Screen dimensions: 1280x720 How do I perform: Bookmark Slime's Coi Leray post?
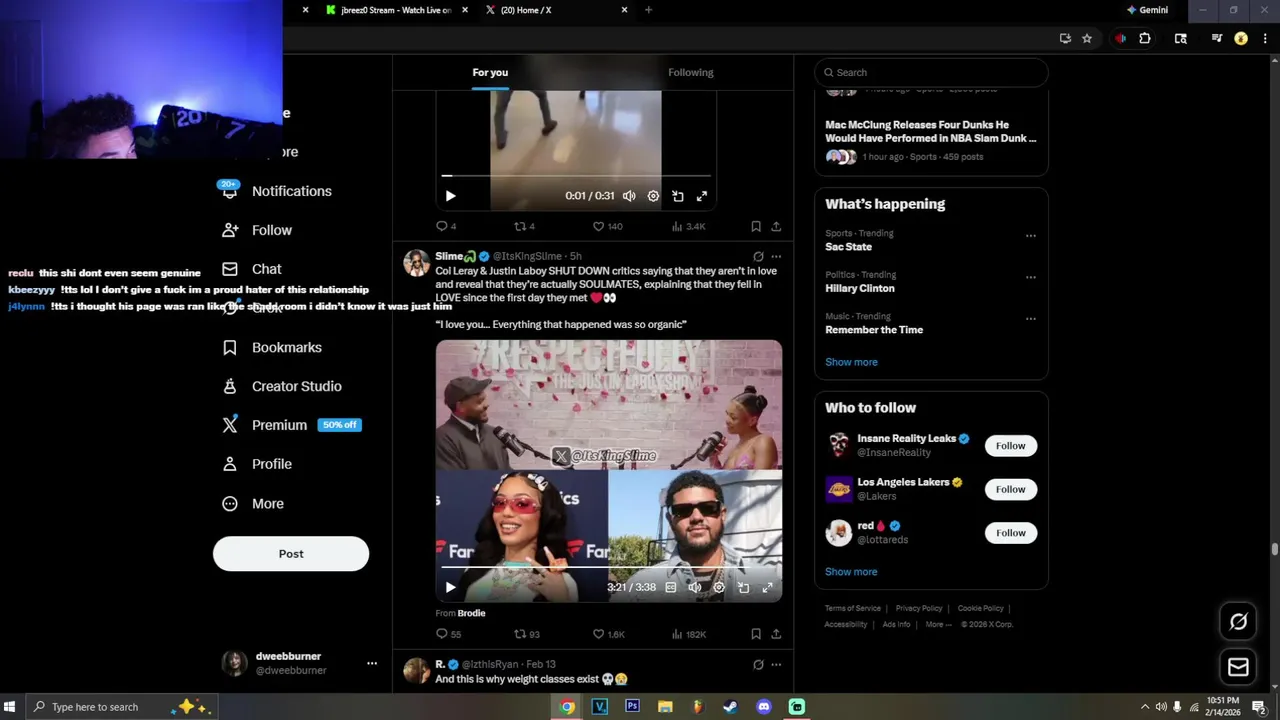pos(756,634)
